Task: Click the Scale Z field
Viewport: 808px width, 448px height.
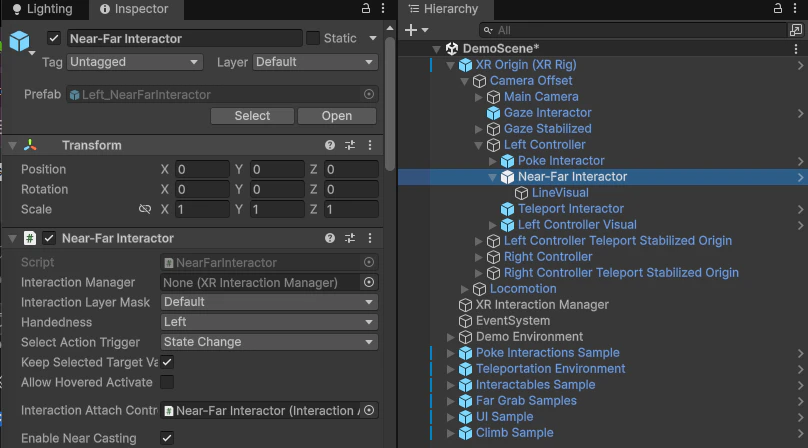Action: coord(351,210)
